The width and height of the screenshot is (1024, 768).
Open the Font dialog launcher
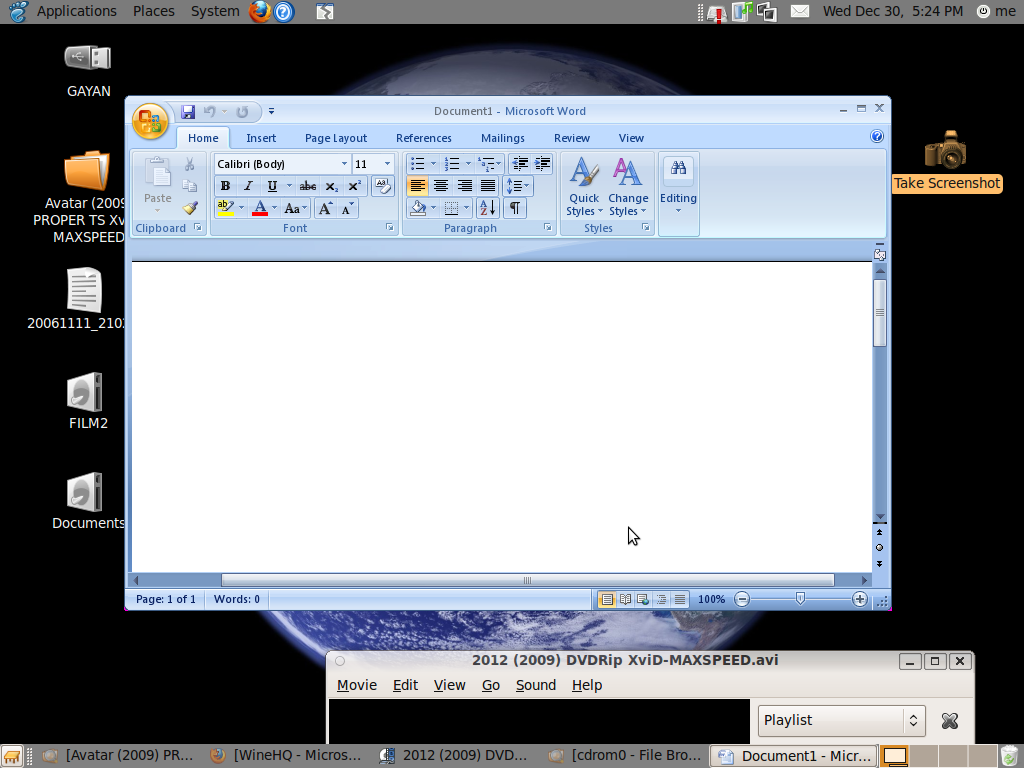390,227
